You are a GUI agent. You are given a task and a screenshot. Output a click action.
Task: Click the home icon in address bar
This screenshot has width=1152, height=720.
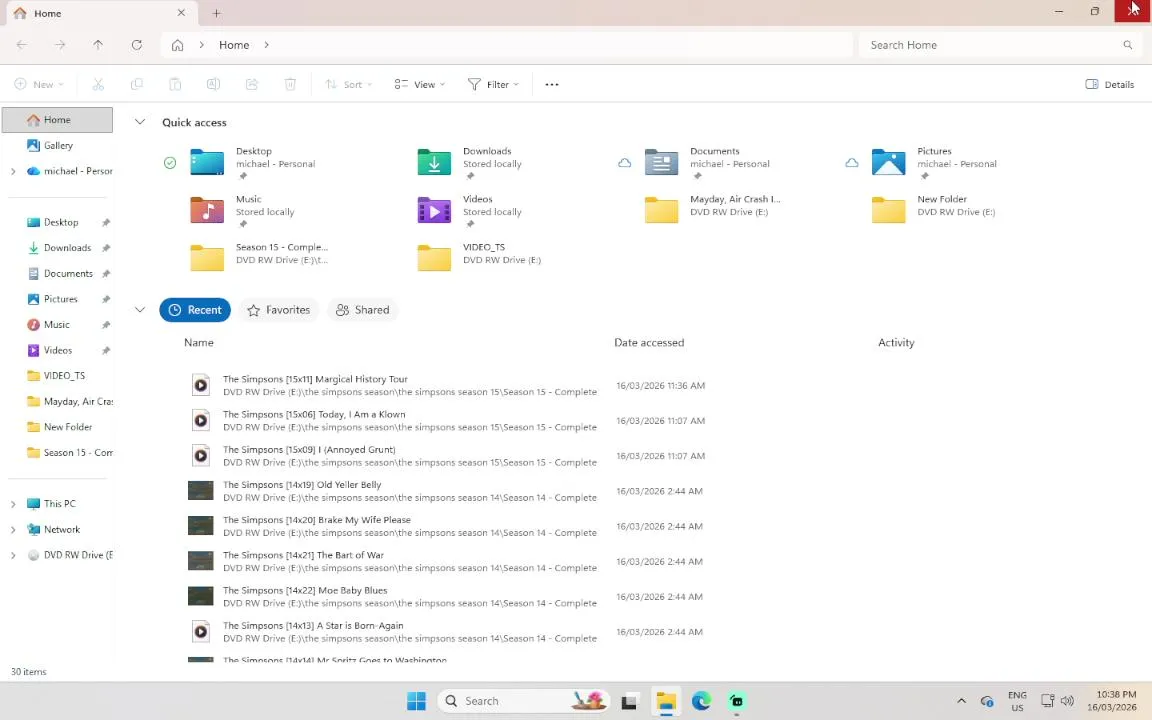[x=177, y=45]
